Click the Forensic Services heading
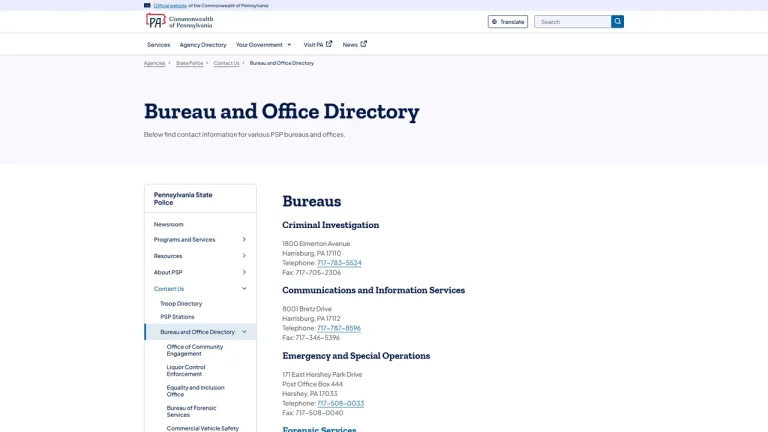 pyautogui.click(x=319, y=429)
